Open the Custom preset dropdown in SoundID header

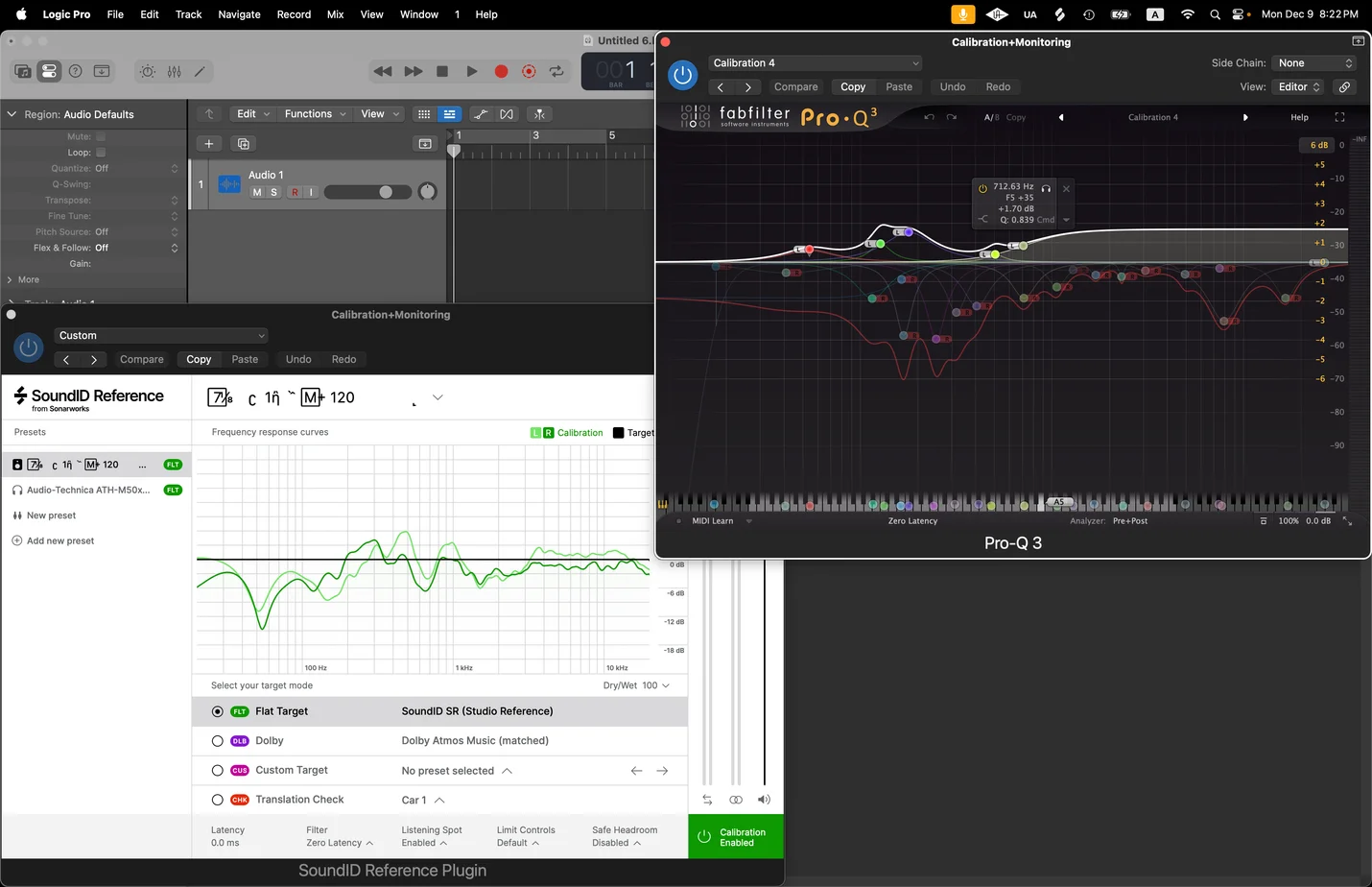pyautogui.click(x=160, y=336)
